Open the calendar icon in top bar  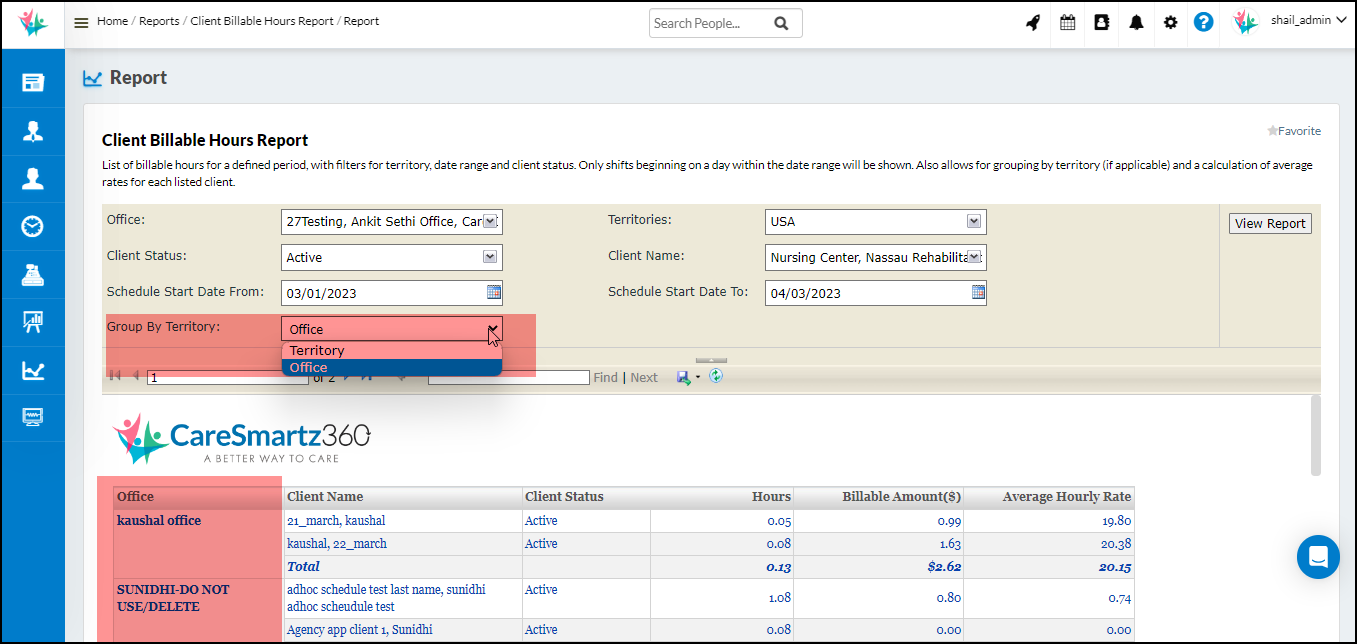(x=1067, y=22)
